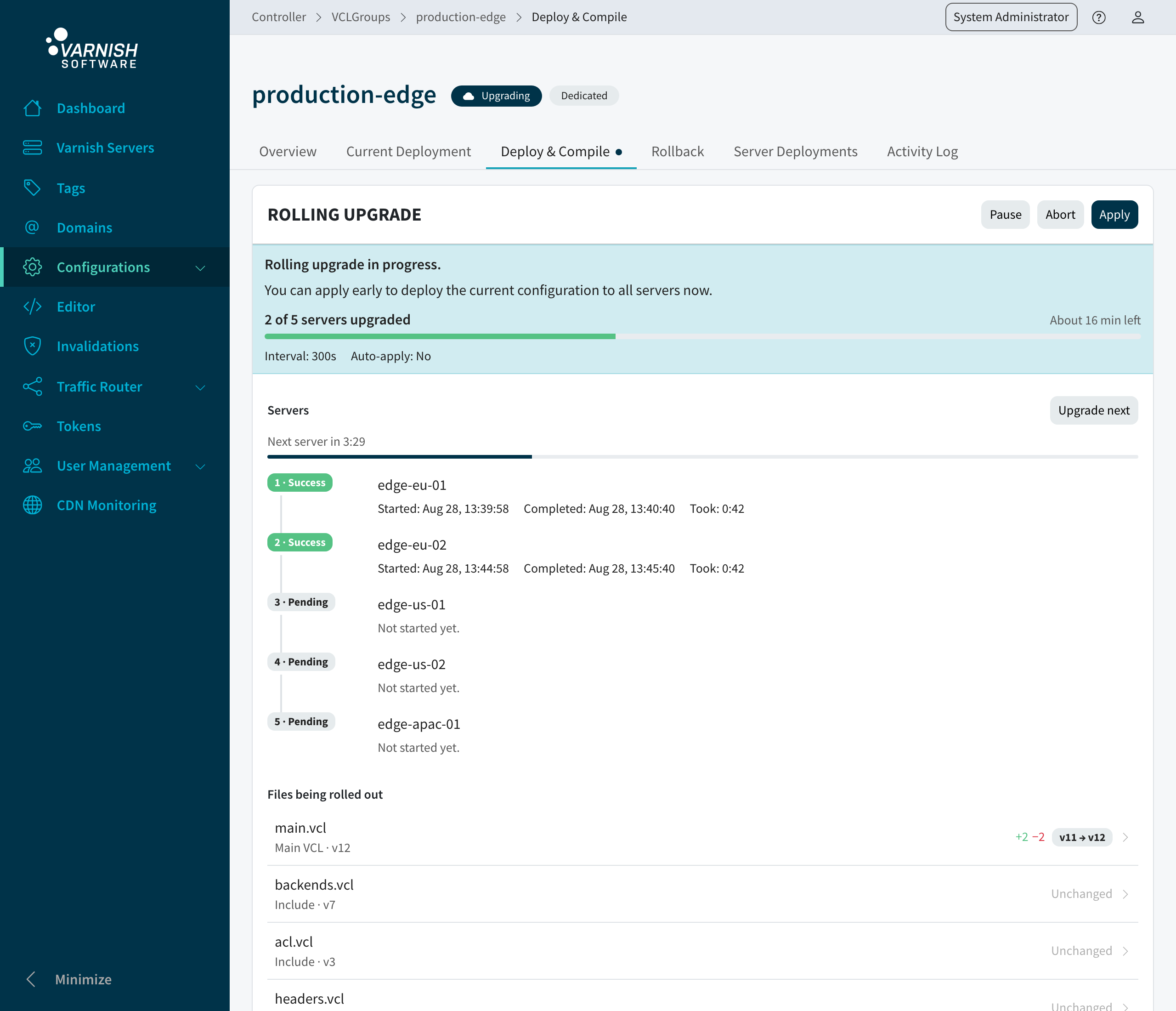
Task: Click the Tokens key icon
Action: coord(32,426)
